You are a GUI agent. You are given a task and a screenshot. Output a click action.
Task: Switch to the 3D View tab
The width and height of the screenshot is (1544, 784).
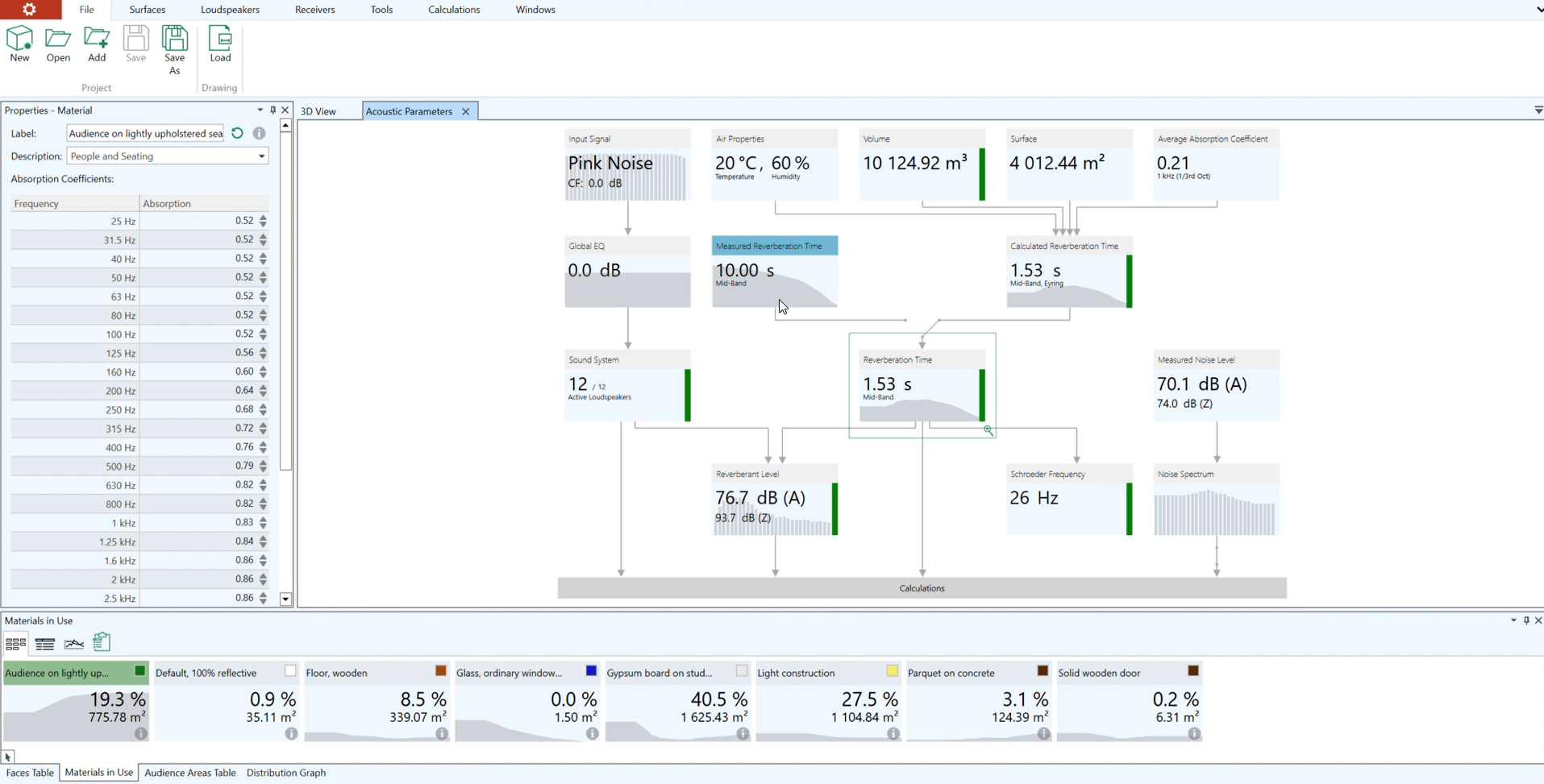(318, 111)
